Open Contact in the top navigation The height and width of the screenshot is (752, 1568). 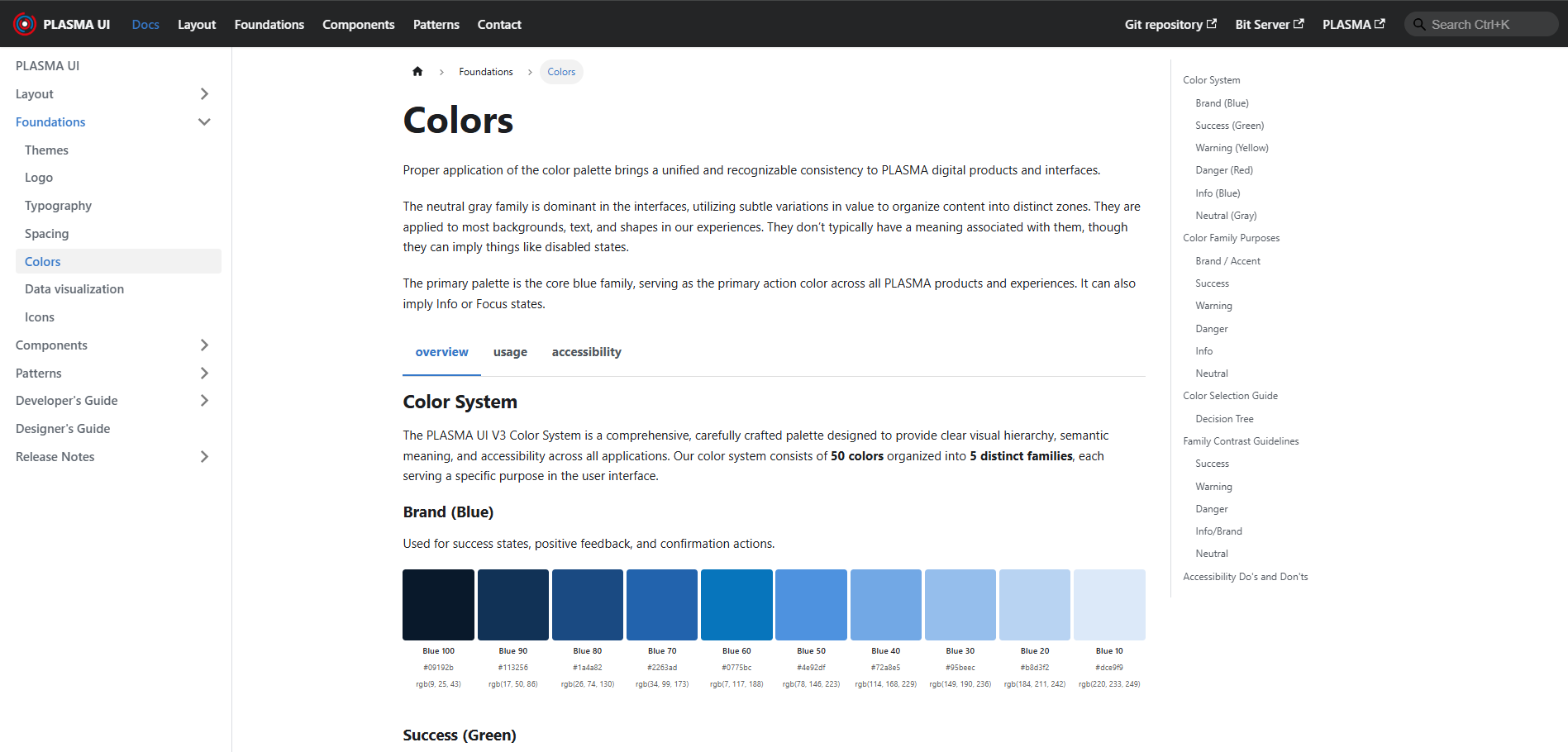click(499, 25)
